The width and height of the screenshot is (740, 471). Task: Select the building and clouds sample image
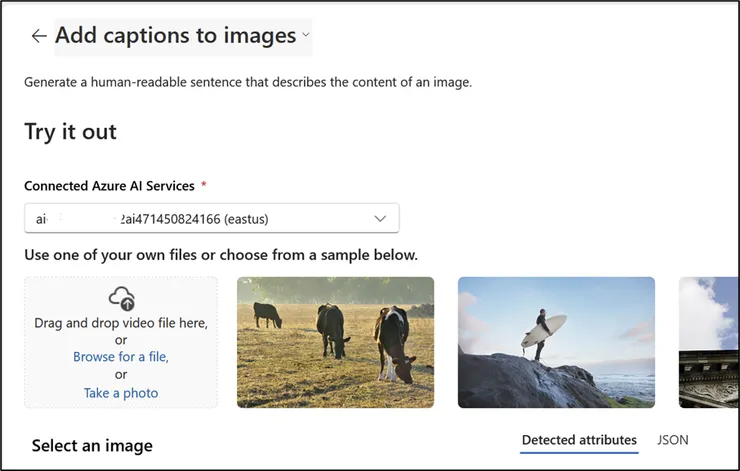pos(708,342)
